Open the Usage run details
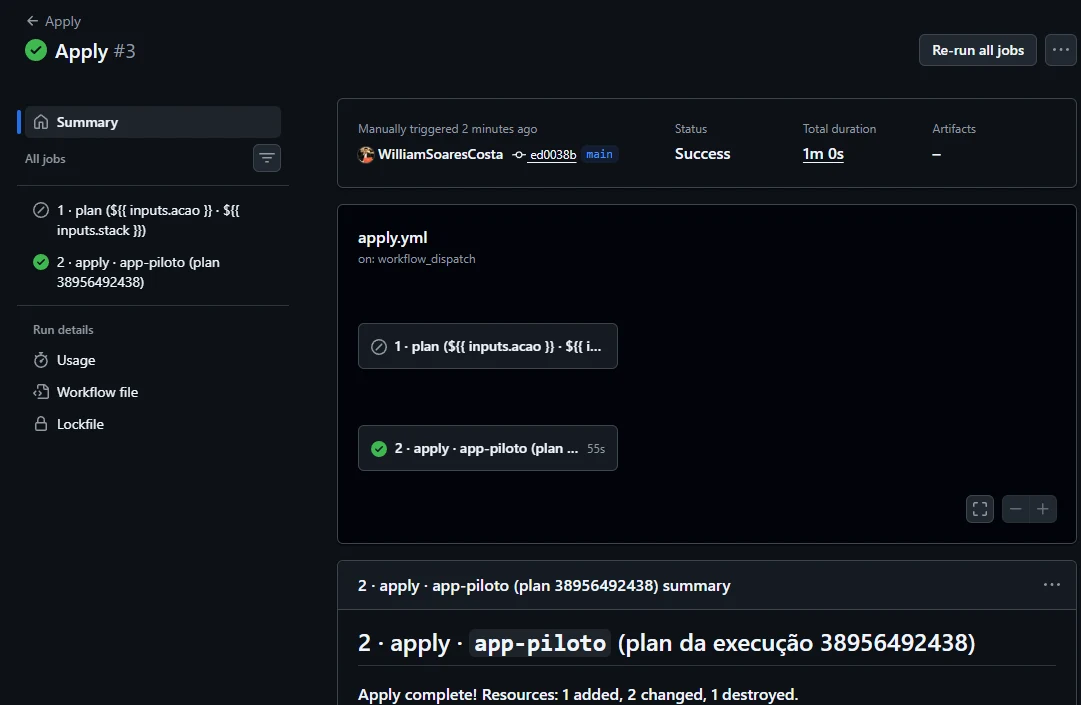Screen dimensions: 1081x705 [x=76, y=360]
